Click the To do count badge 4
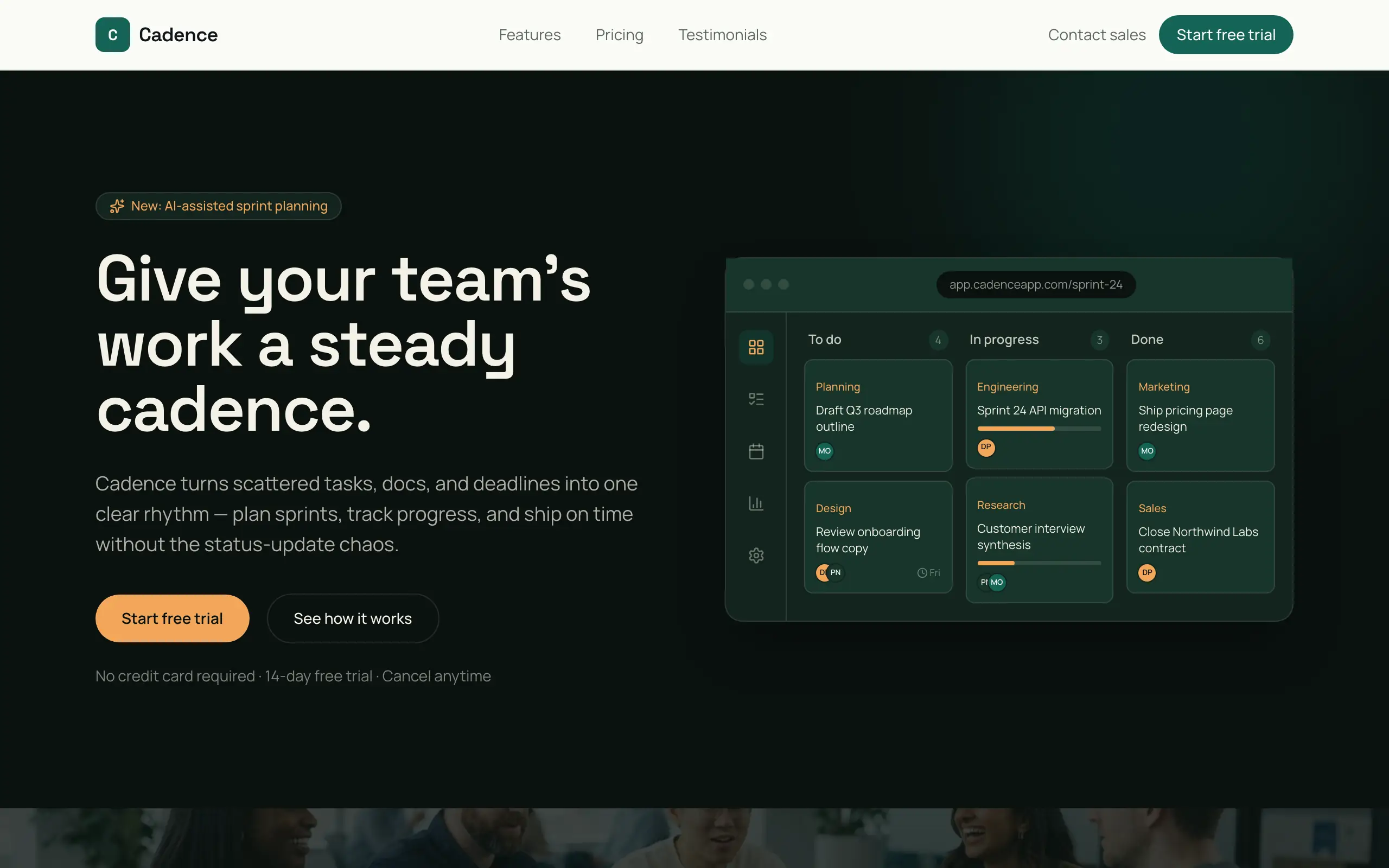The image size is (1389, 868). [x=938, y=340]
